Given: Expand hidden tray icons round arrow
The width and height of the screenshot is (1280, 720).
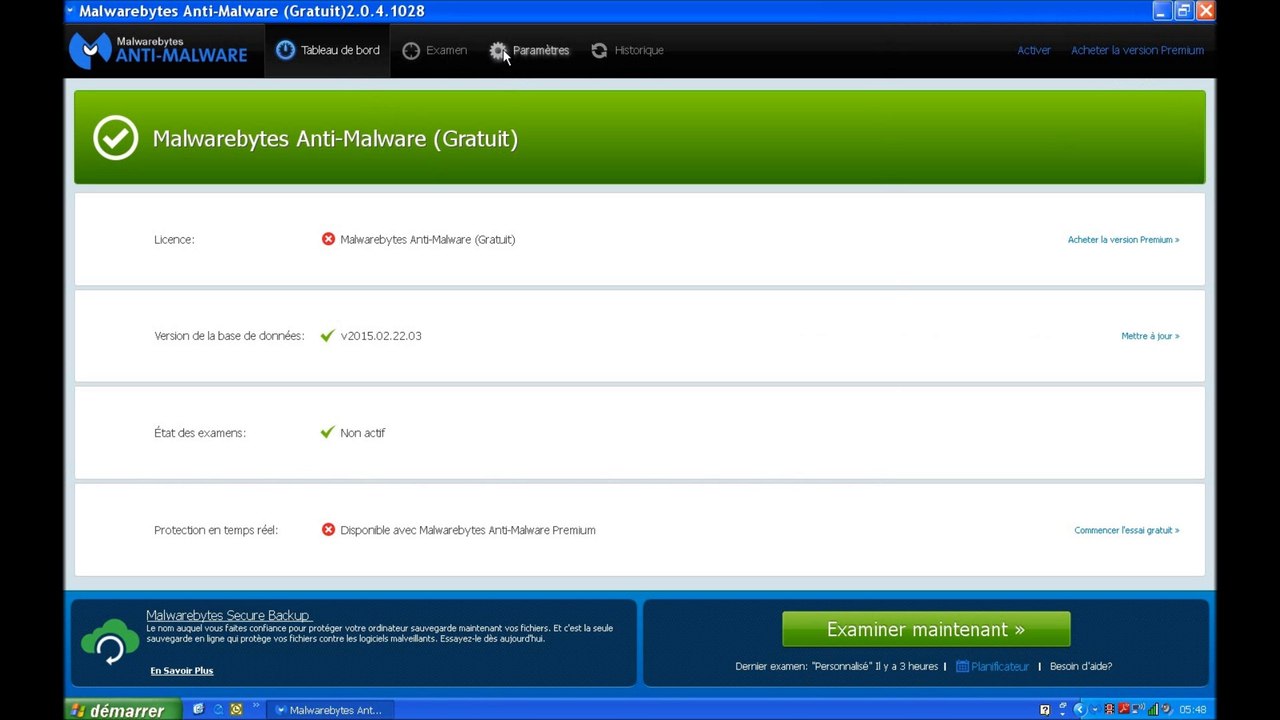Looking at the screenshot, I should 1080,710.
